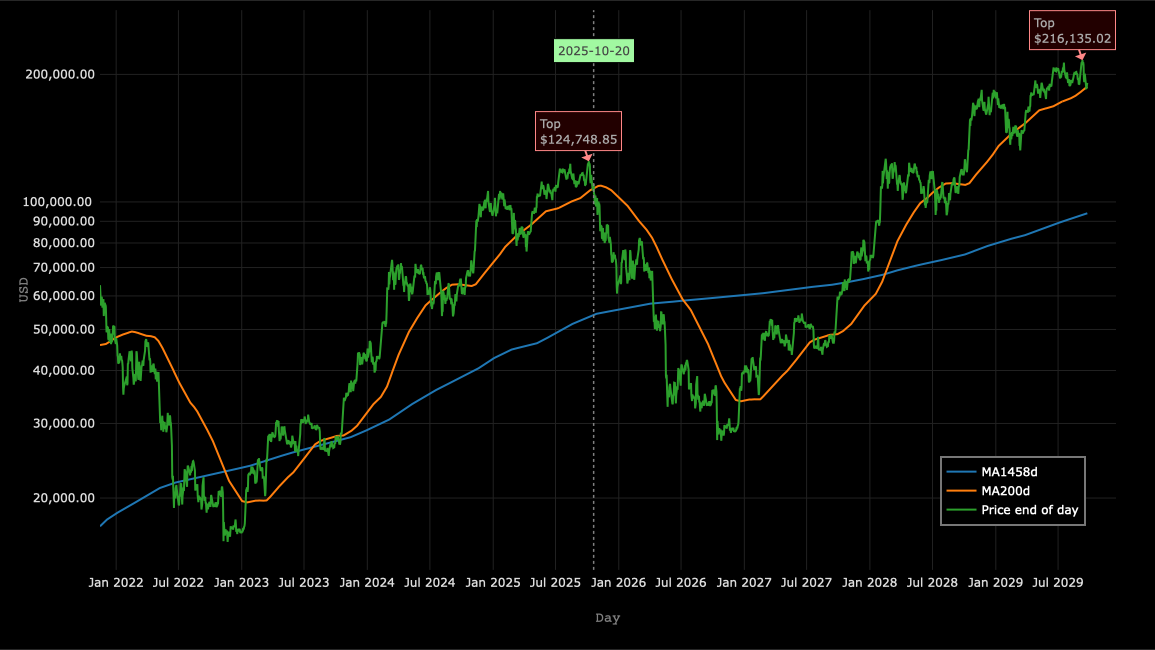Click the Jul 2029 x-axis tick label
1155x650 pixels.
1058,581
